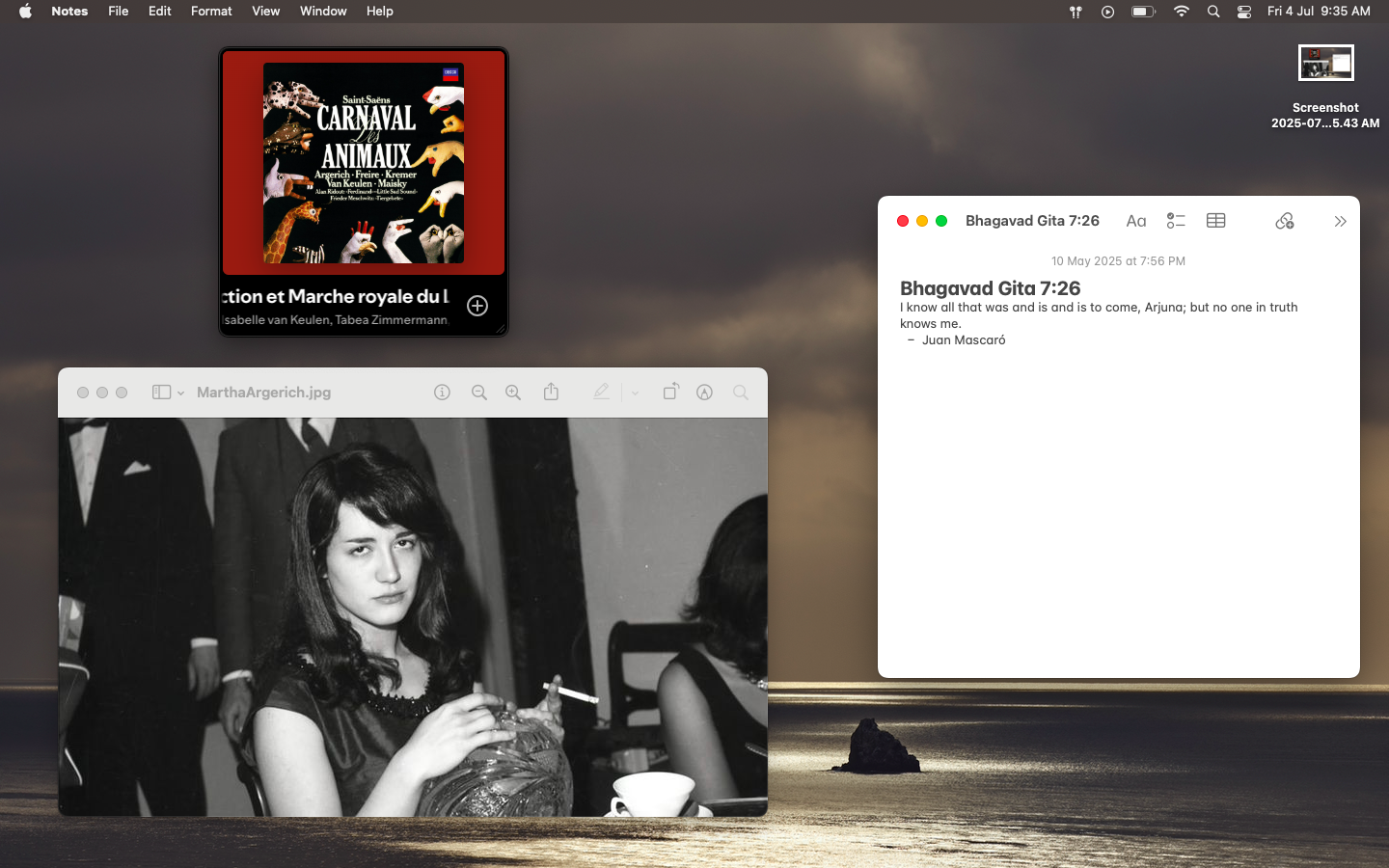This screenshot has height=868, width=1389.
Task: Zoom in the image in Preview
Action: [513, 393]
